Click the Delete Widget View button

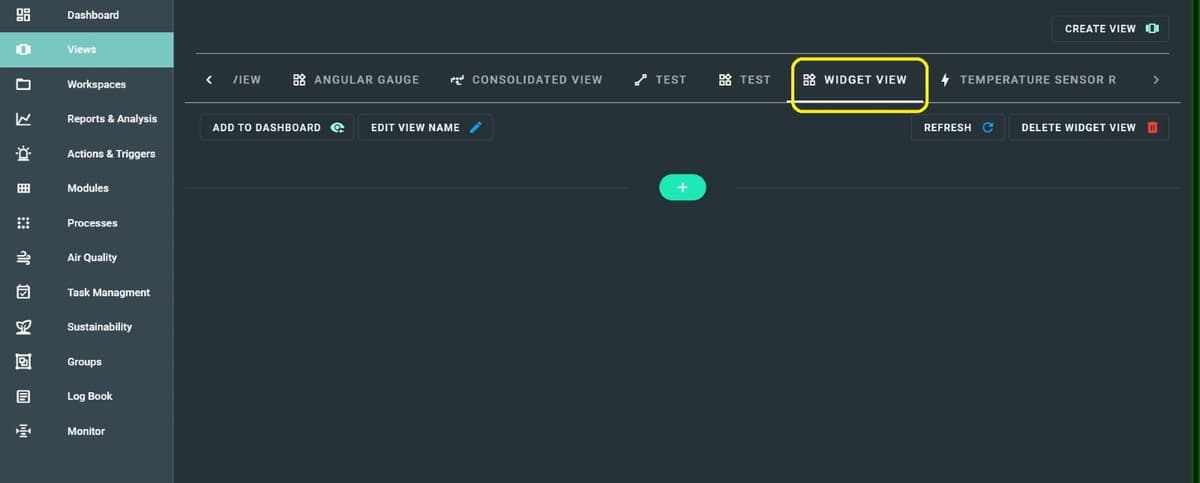(1089, 127)
